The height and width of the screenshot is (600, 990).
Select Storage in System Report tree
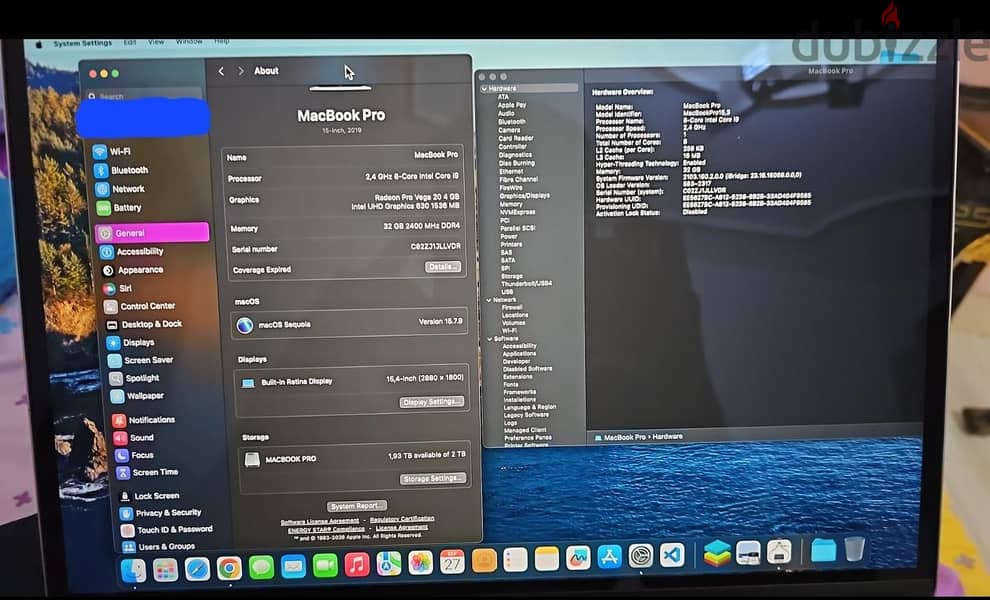point(511,276)
